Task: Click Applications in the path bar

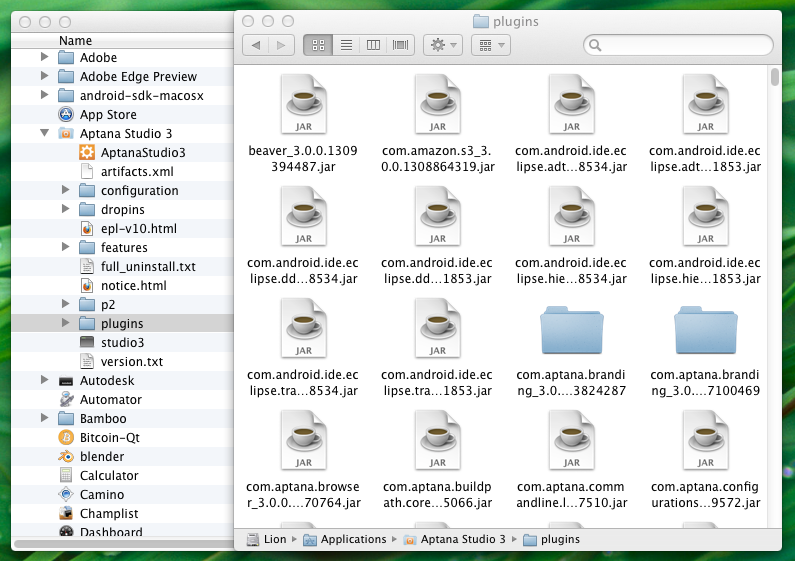Action: tap(345, 539)
